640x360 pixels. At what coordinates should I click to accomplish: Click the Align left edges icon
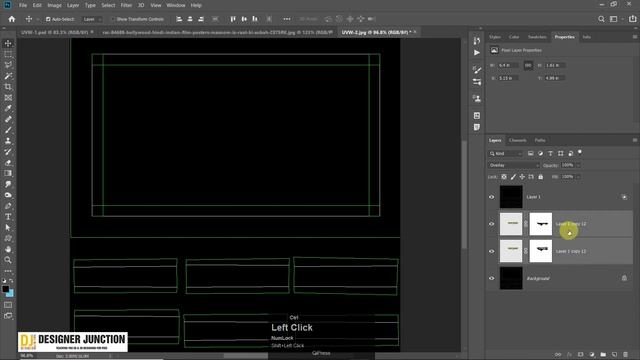[x=179, y=19]
